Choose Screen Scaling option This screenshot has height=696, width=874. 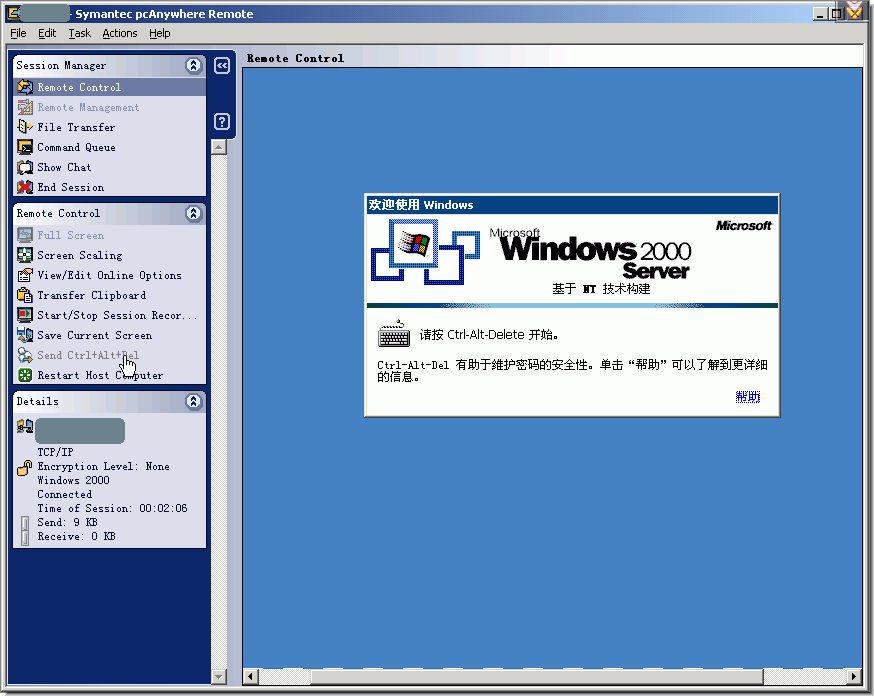pyautogui.click(x=80, y=255)
